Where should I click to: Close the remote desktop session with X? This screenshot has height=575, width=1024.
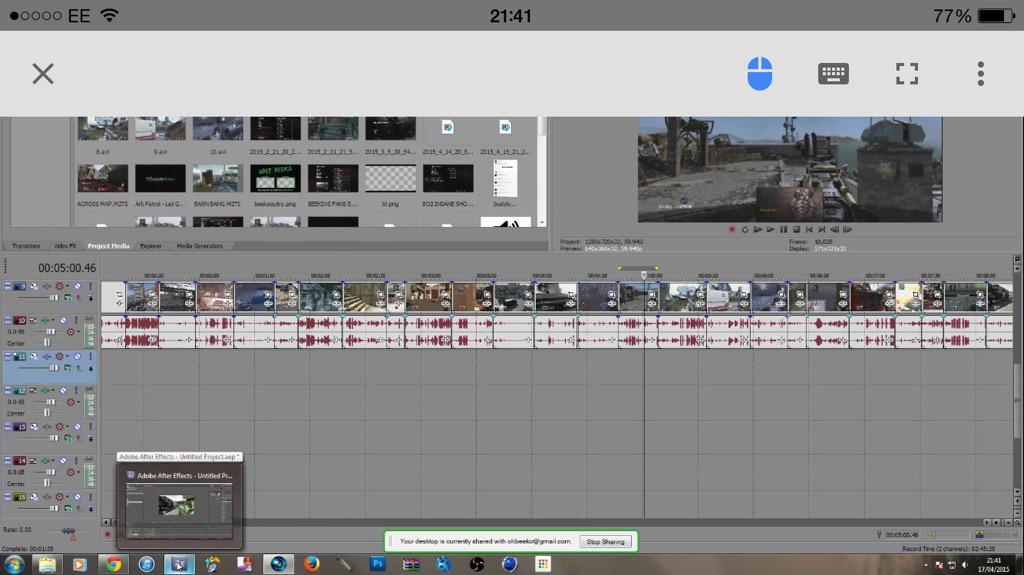(x=43, y=74)
